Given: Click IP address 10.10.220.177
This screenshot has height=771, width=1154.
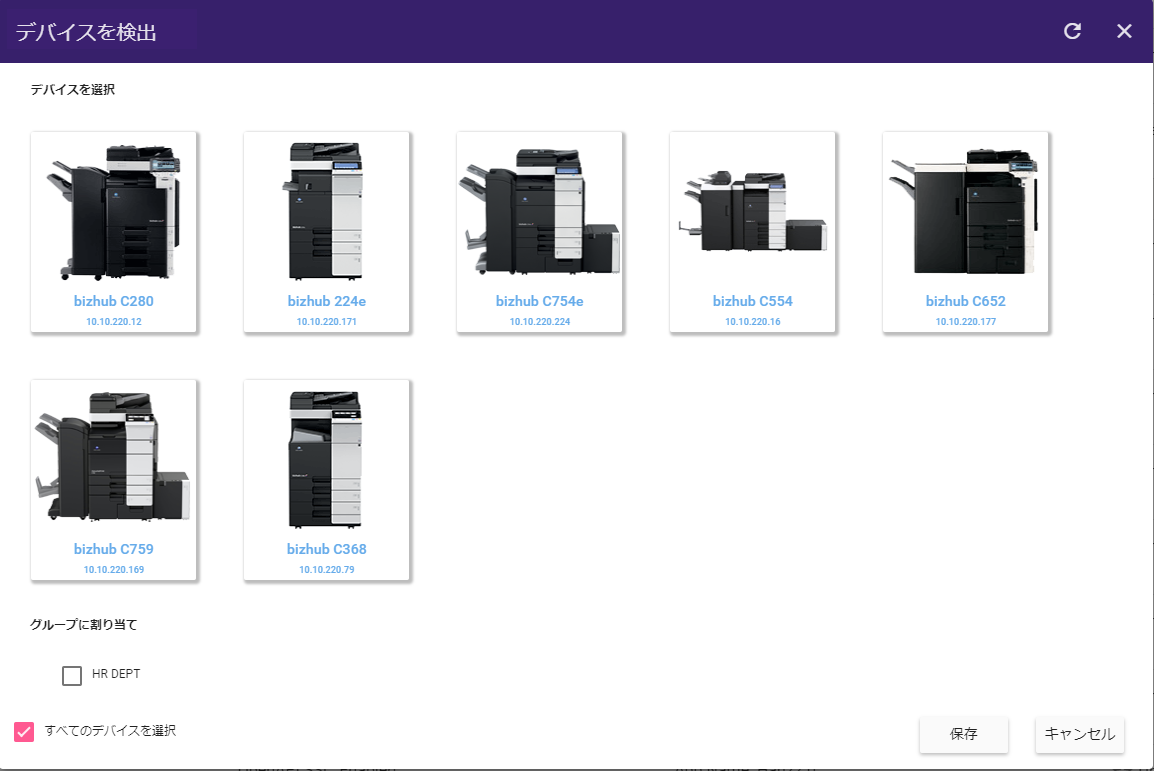Looking at the screenshot, I should click(966, 321).
